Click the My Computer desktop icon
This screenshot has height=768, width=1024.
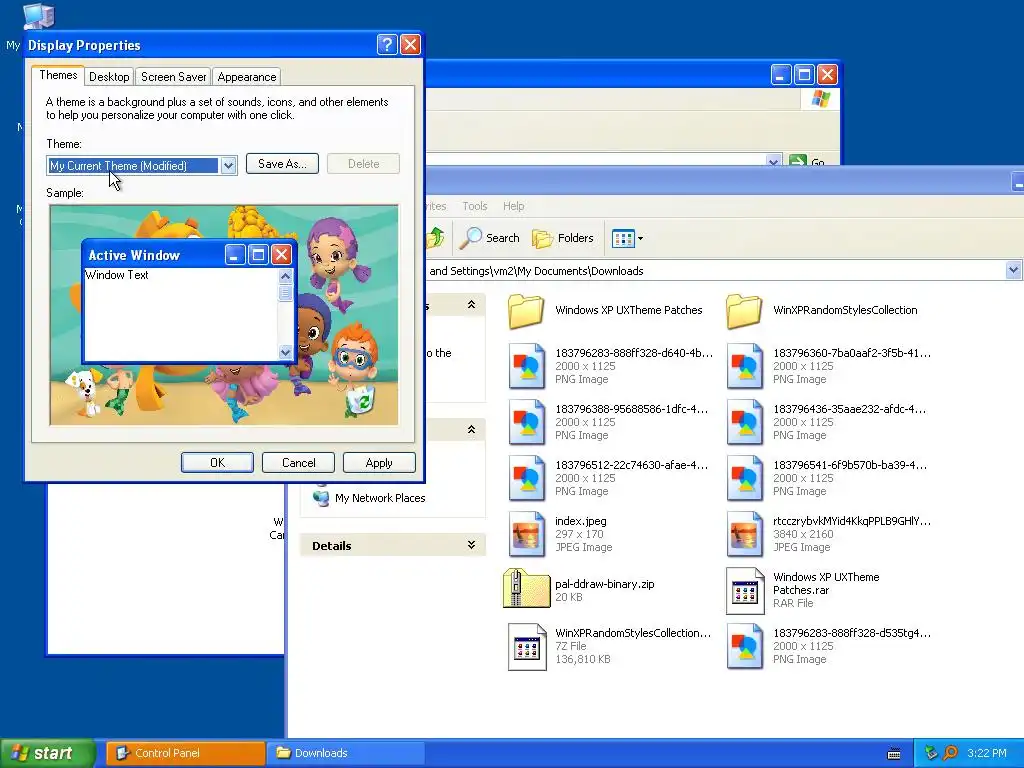pos(39,16)
